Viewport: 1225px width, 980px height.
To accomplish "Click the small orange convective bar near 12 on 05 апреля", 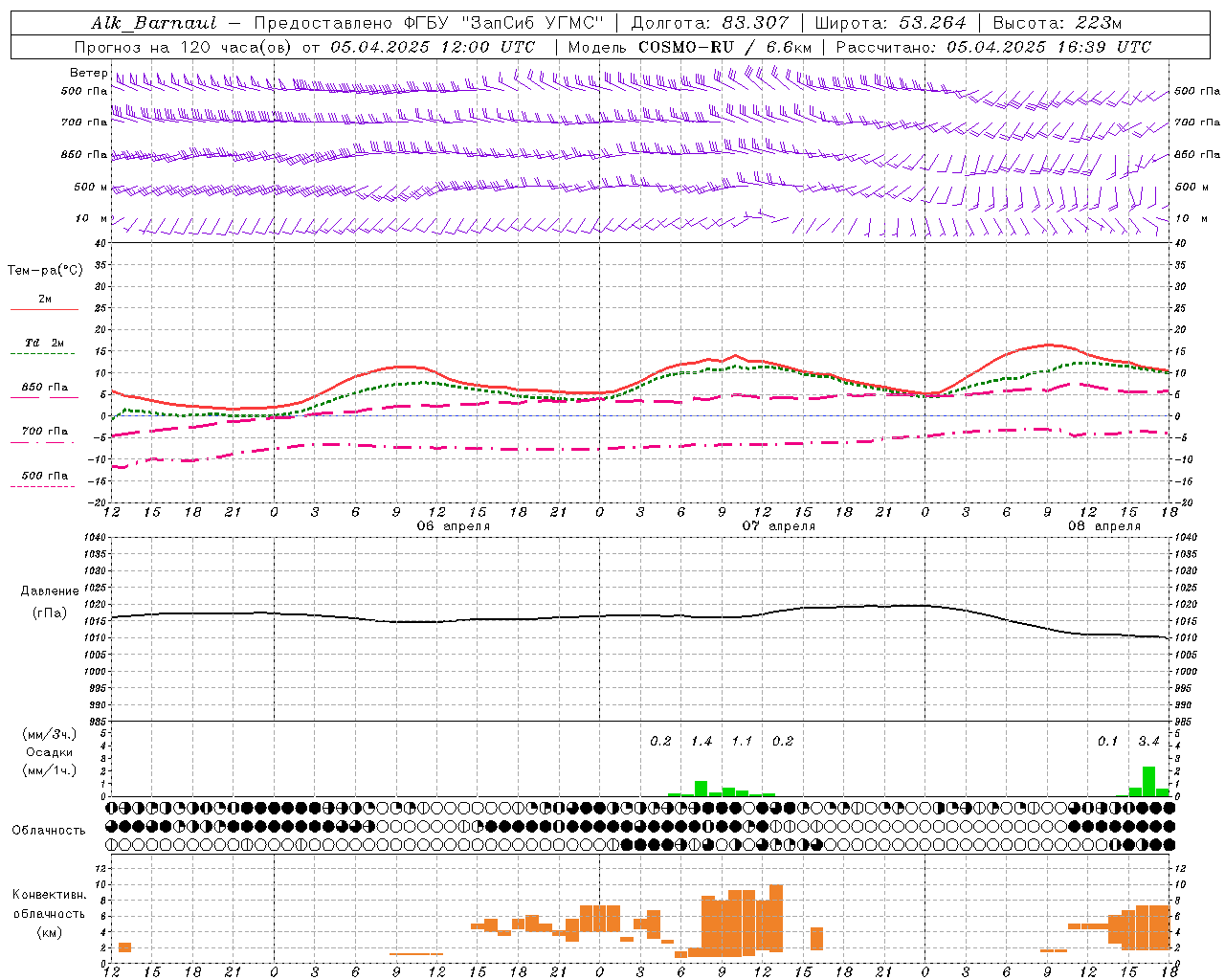I will pyautogui.click(x=124, y=947).
